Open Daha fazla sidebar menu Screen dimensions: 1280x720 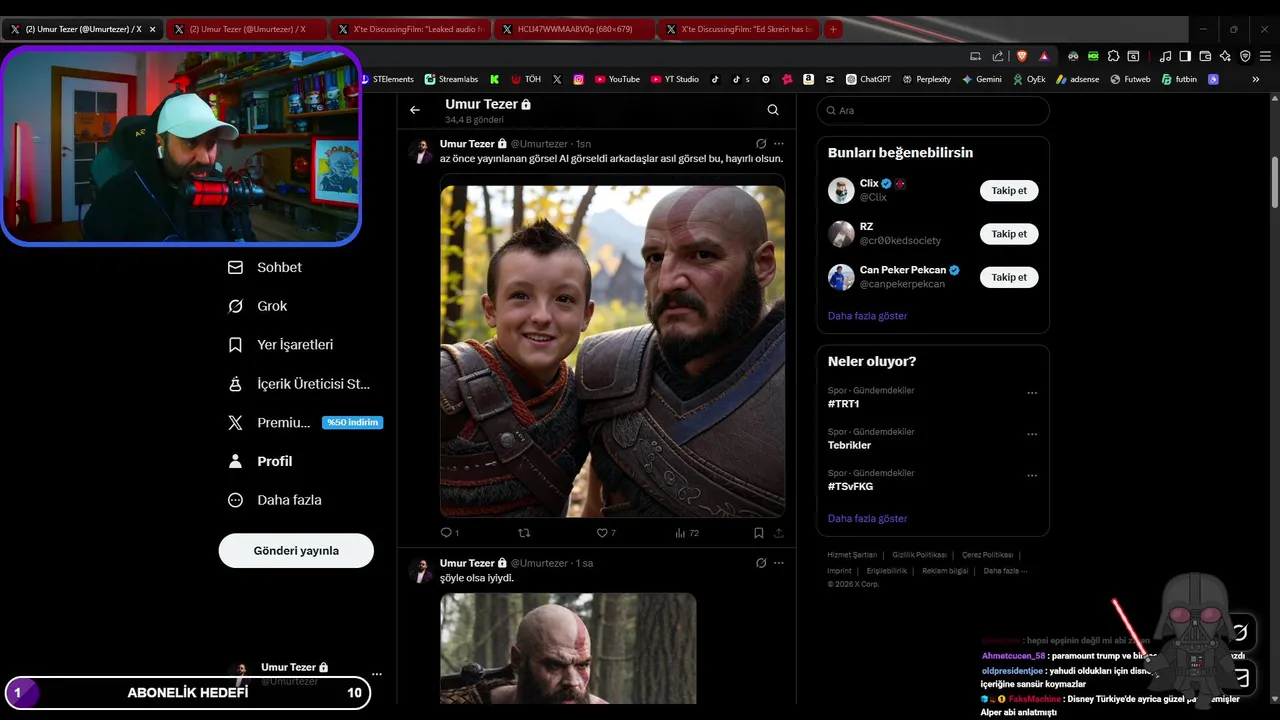click(x=275, y=500)
